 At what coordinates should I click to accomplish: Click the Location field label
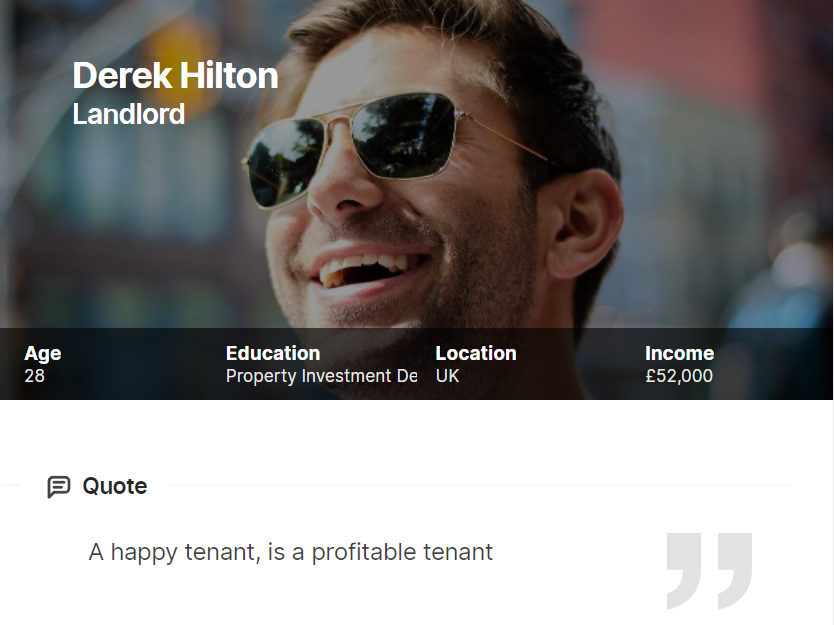476,353
